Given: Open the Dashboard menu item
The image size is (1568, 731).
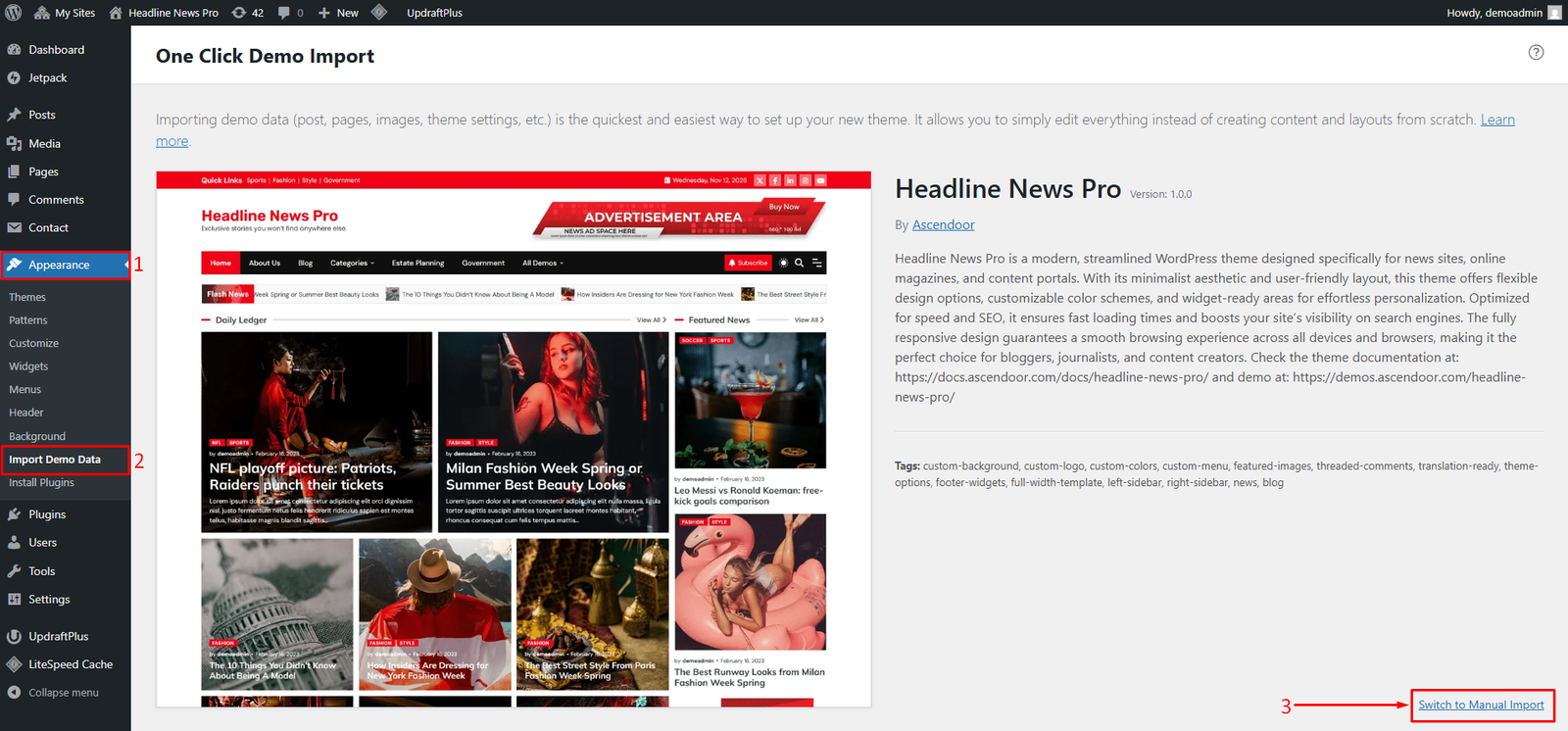Looking at the screenshot, I should 56,50.
